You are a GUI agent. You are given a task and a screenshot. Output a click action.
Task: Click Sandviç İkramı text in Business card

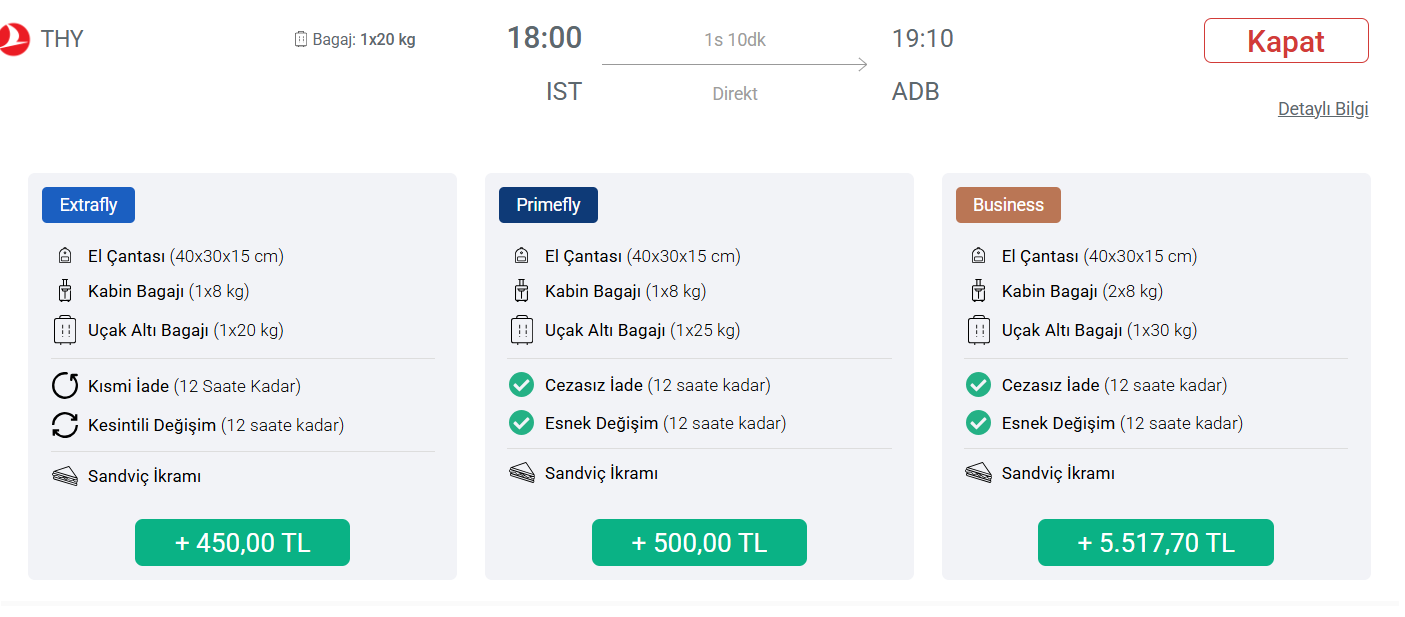click(1058, 473)
